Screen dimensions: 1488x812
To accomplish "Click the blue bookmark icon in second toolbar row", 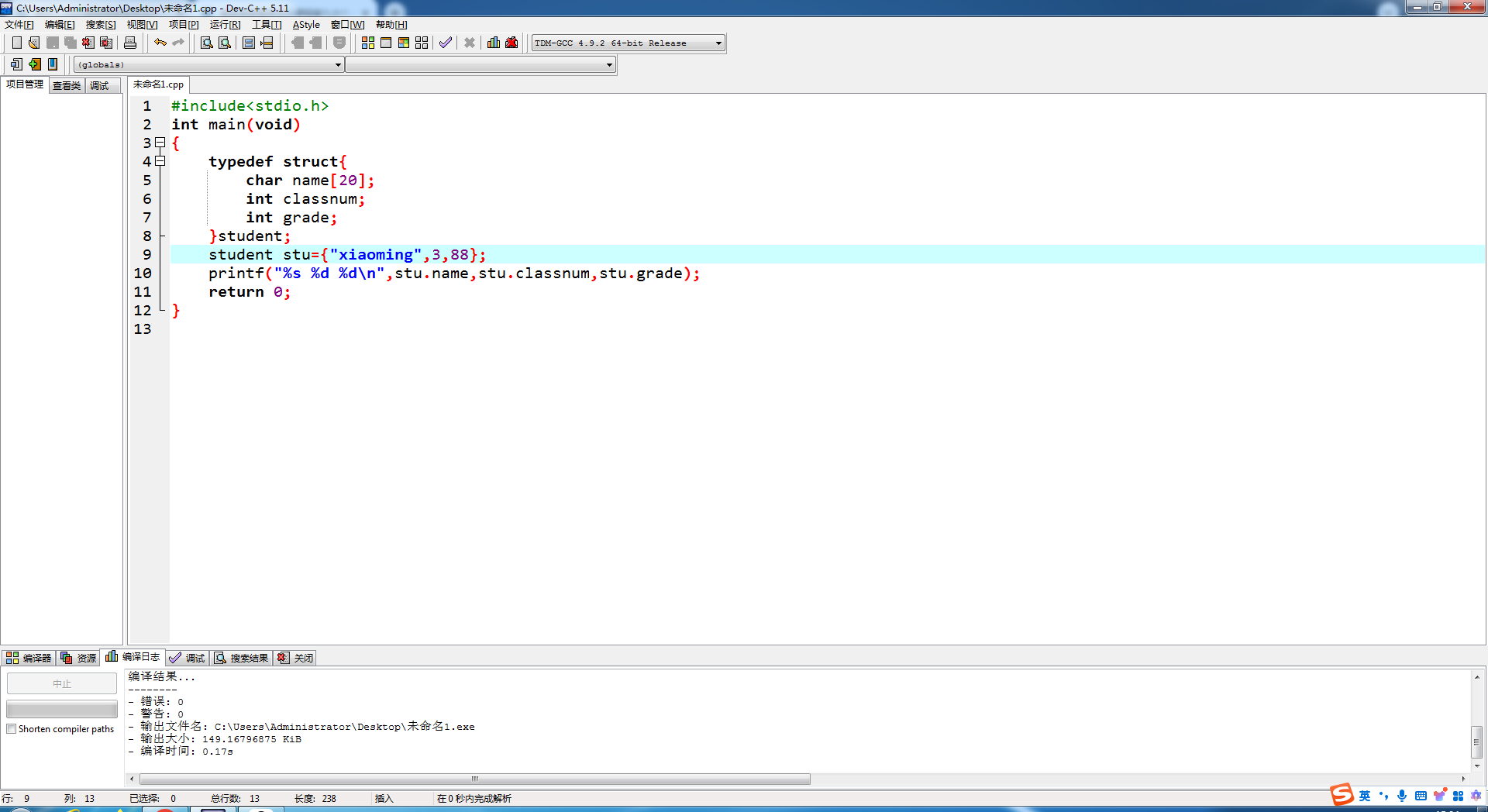I will (53, 64).
